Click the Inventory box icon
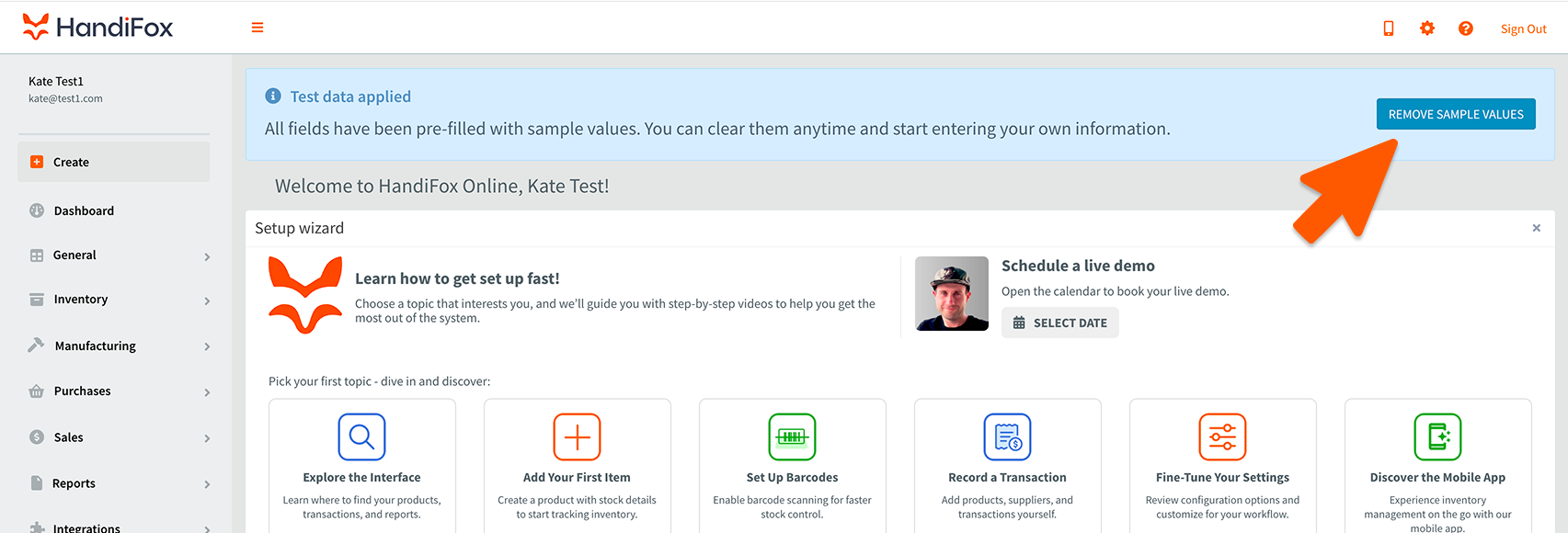Image resolution: width=1568 pixels, height=533 pixels. 37,300
